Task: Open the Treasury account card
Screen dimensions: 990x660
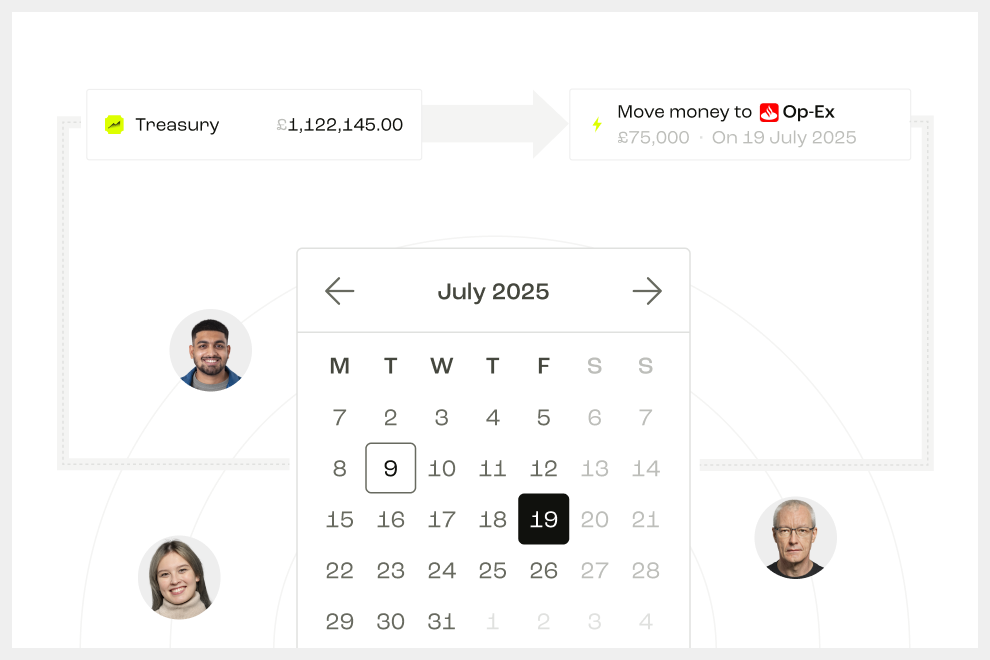Action: (x=254, y=124)
